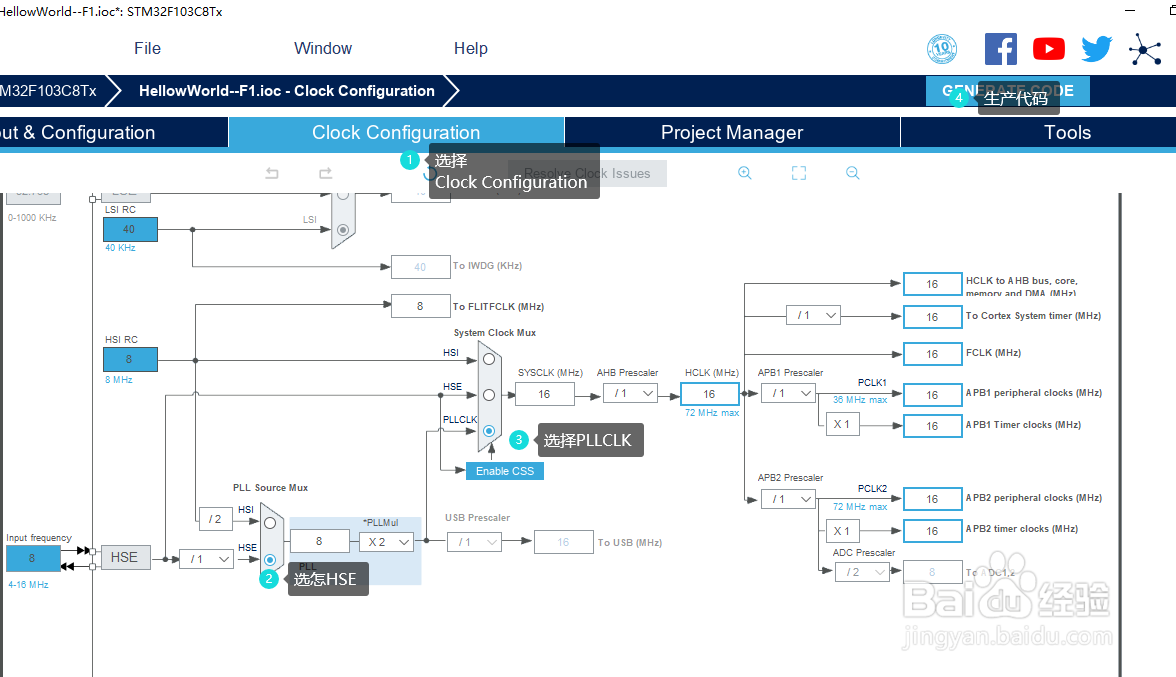
Task: Open the ST community network icon
Action: point(1144,49)
